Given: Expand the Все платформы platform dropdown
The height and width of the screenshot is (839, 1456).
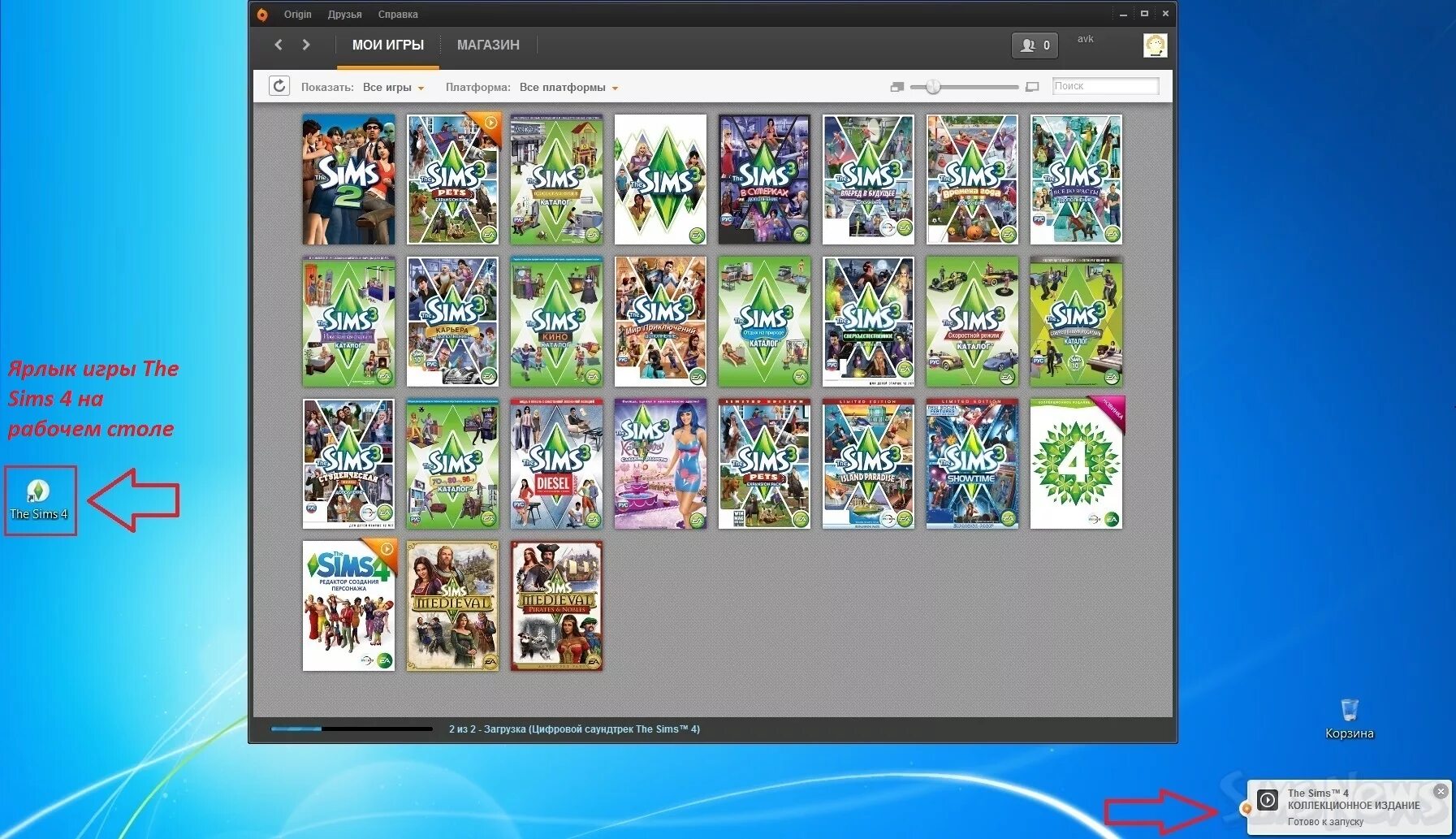Looking at the screenshot, I should click(x=568, y=88).
